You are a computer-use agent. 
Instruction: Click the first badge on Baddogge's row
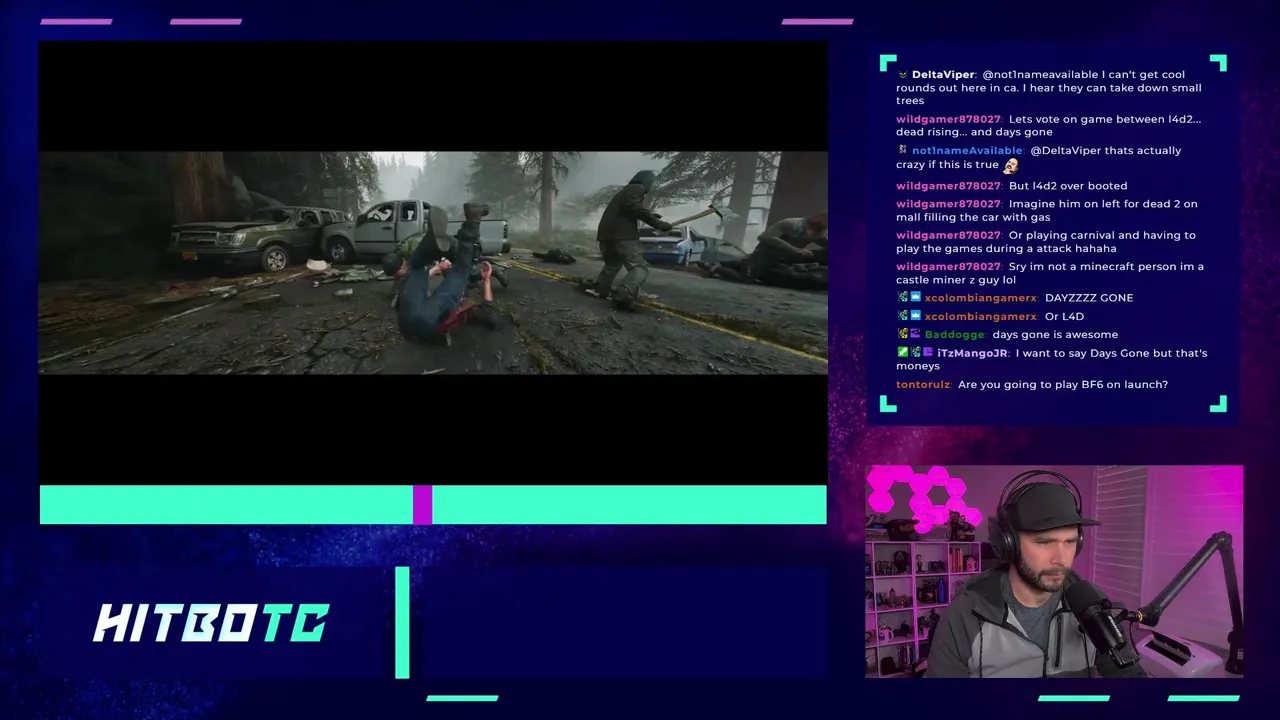coord(902,335)
